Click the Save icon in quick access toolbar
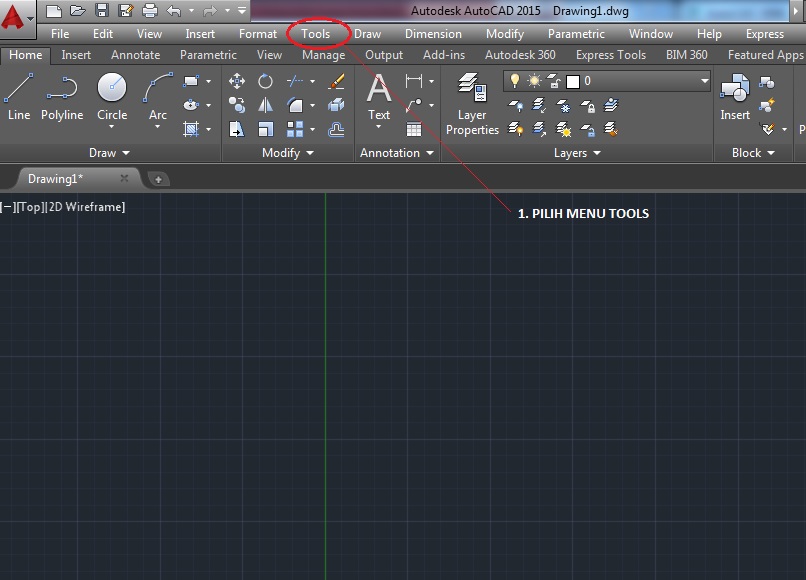Viewport: 806px width, 580px height. click(x=102, y=10)
